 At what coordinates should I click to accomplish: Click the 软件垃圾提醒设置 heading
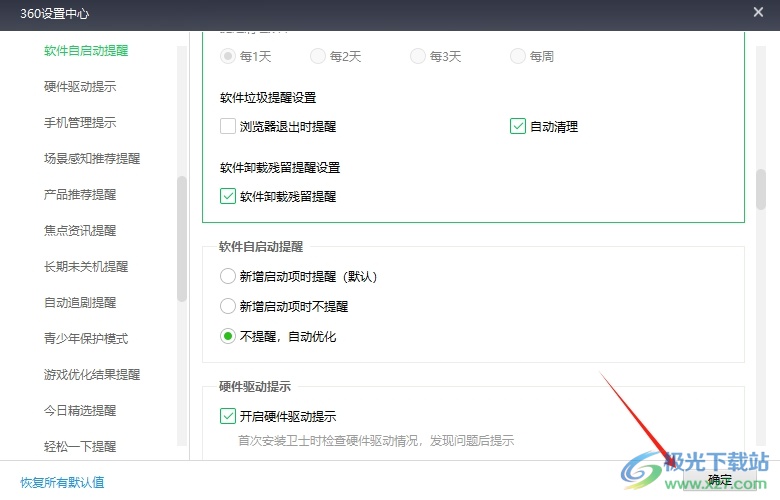268,98
